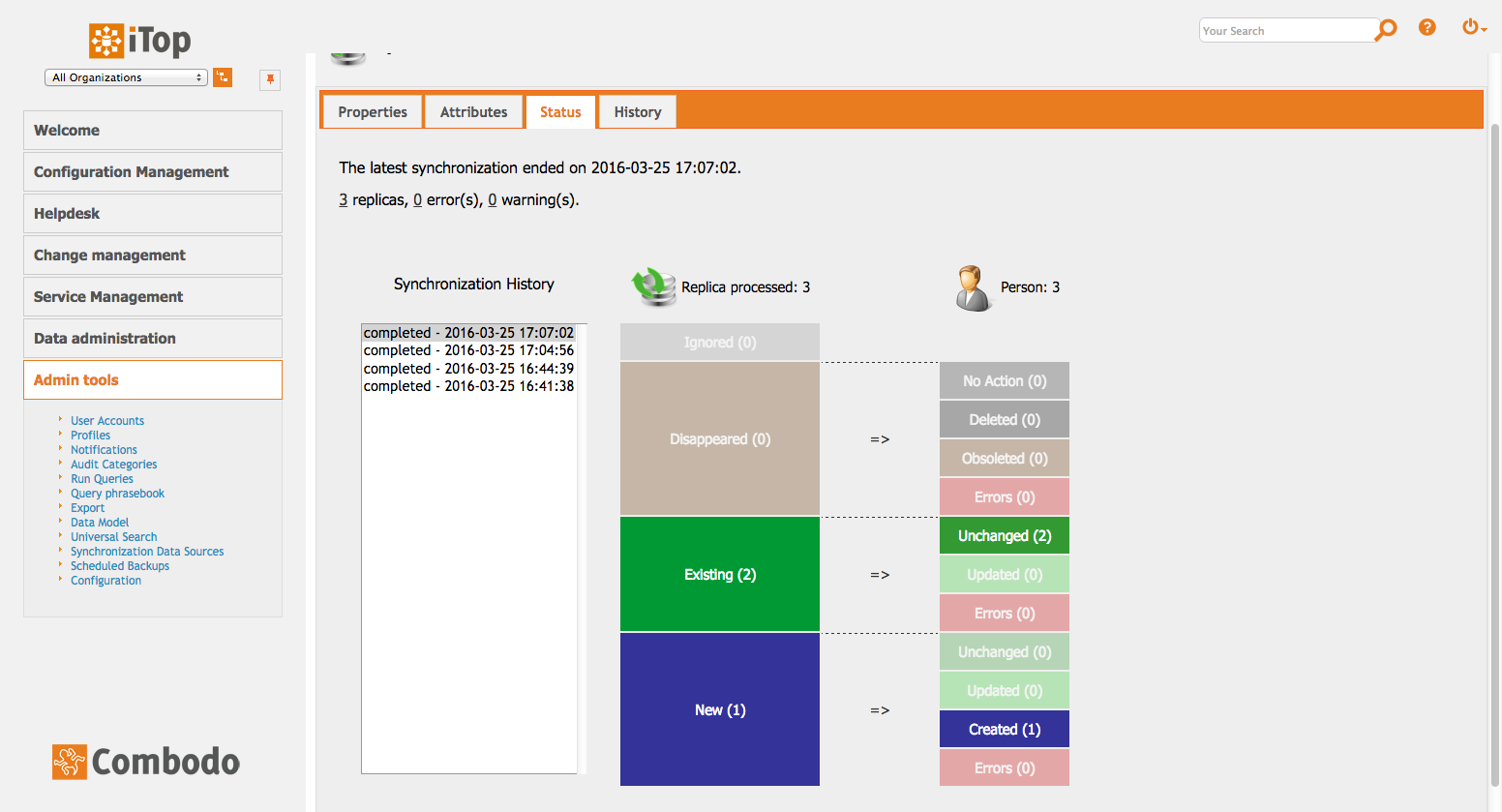Click the green Existing (2) block
Viewport: 1502px width, 812px height.
(x=720, y=575)
